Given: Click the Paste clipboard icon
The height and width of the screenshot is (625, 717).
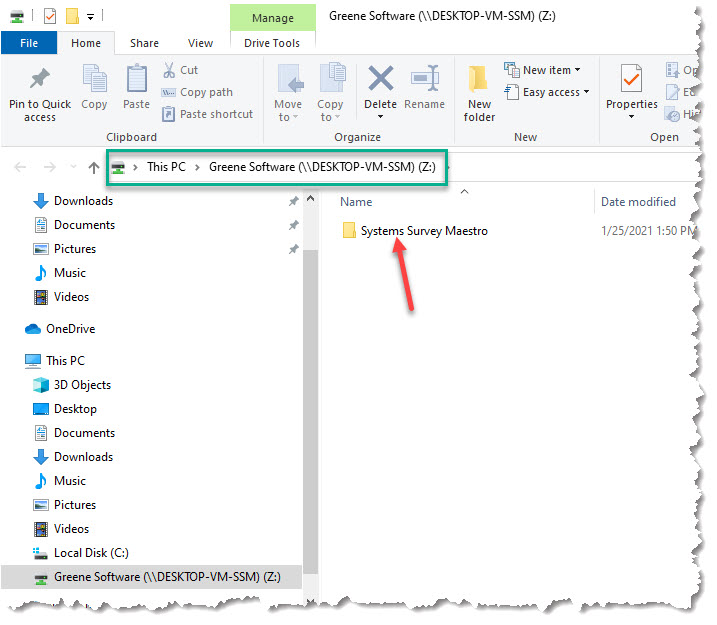Looking at the screenshot, I should [137, 80].
